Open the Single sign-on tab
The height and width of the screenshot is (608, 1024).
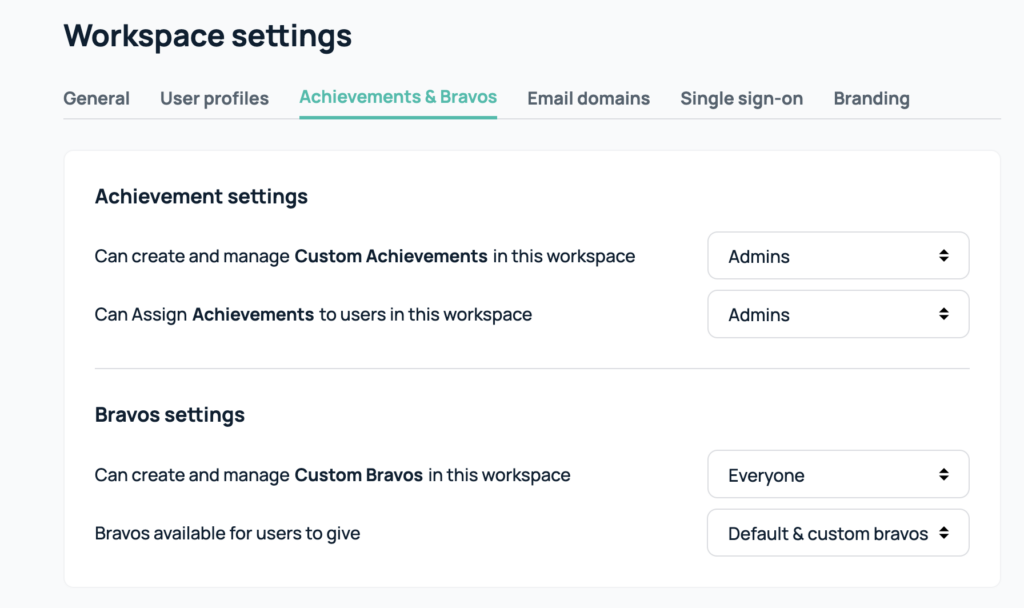741,99
